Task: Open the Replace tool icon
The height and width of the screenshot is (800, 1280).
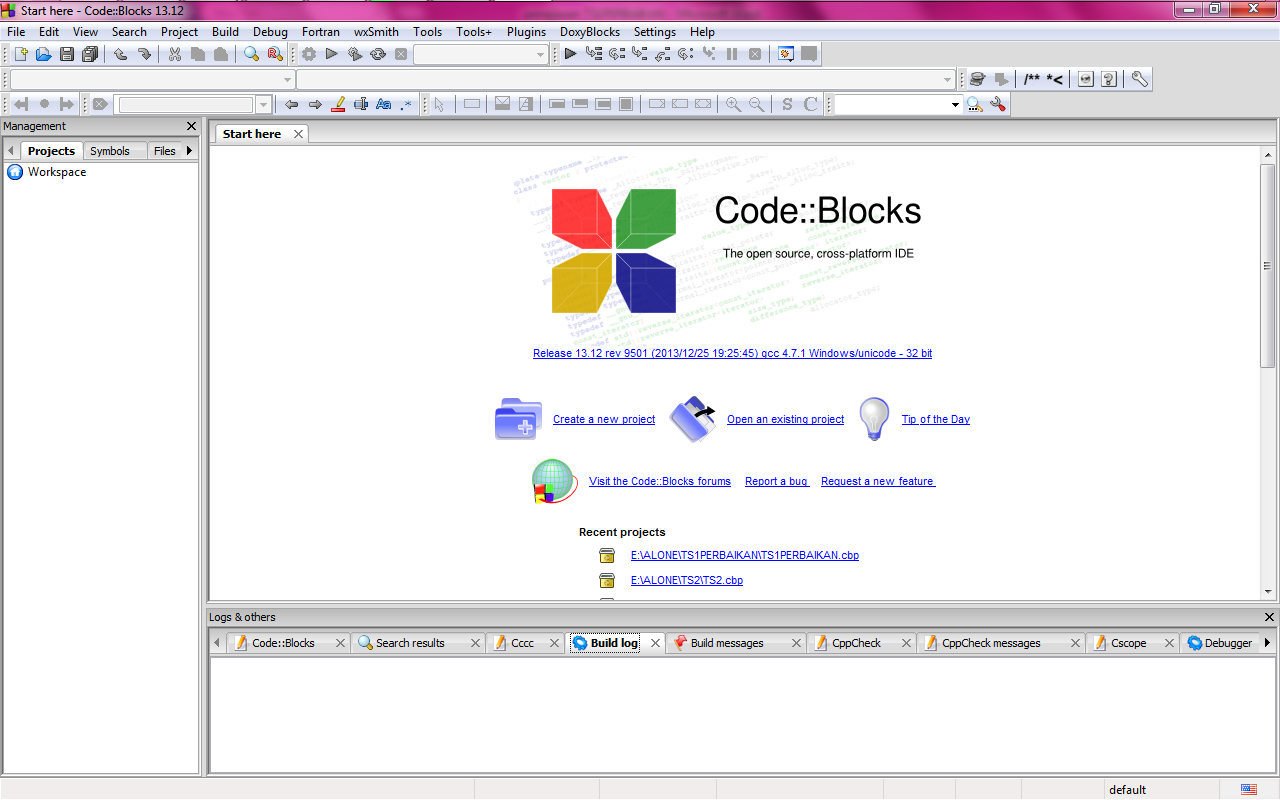Action: coord(275,54)
